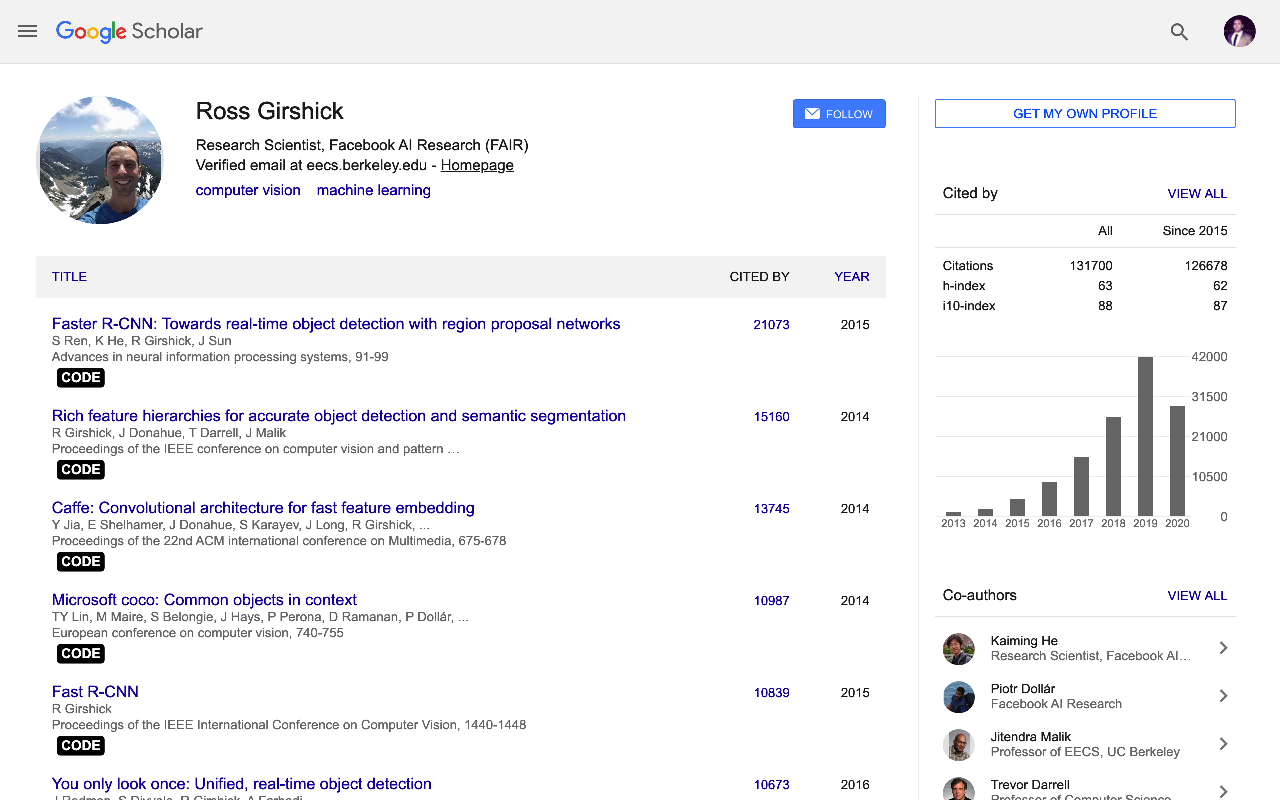Open the Faster R-CNN paper title

336,324
